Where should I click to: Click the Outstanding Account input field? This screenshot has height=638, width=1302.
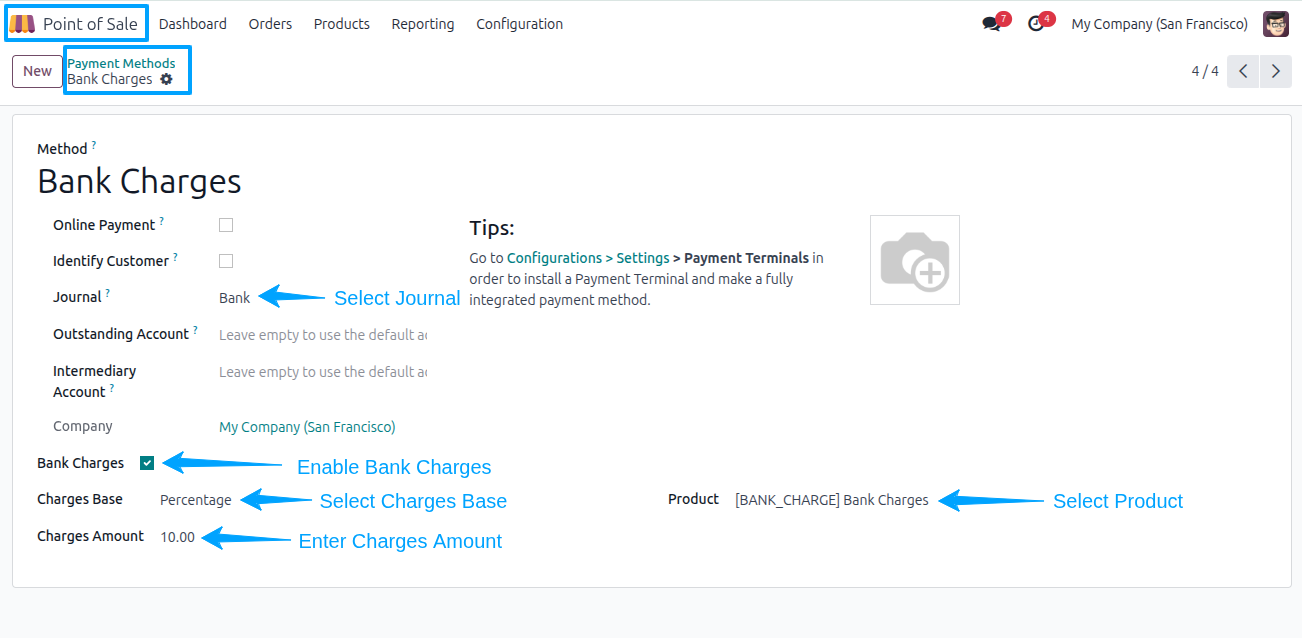coord(323,335)
